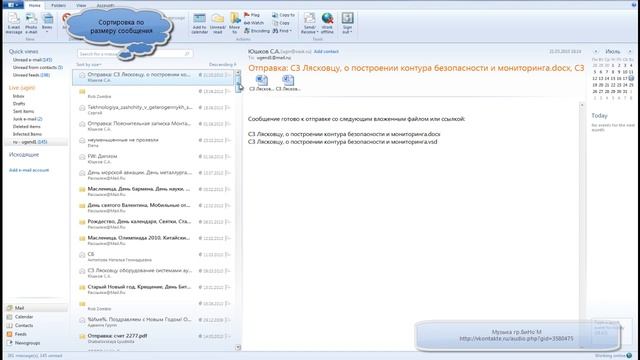Click envelope icon of Отправка: счет 2277.pdf
The width and height of the screenshot is (640, 360).
click(82, 337)
